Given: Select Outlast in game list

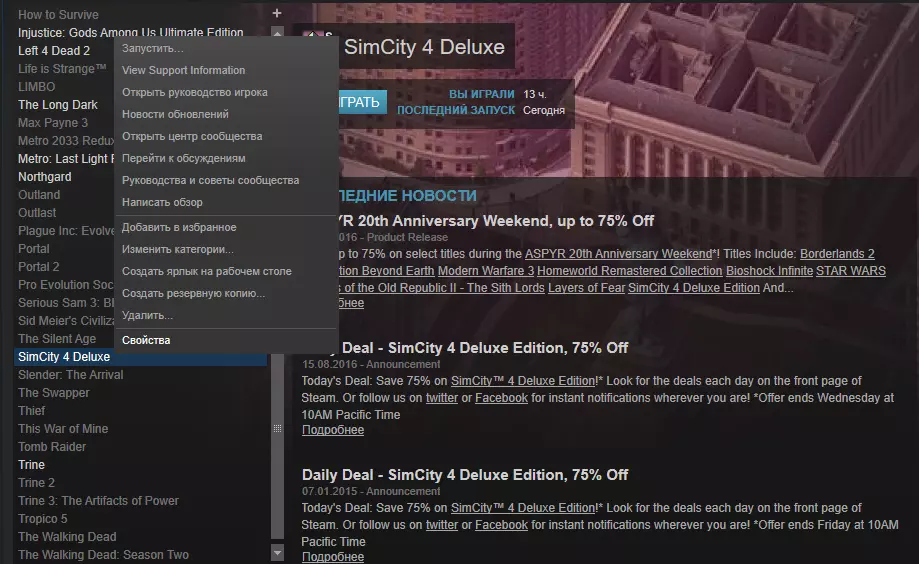Looking at the screenshot, I should coord(37,213).
